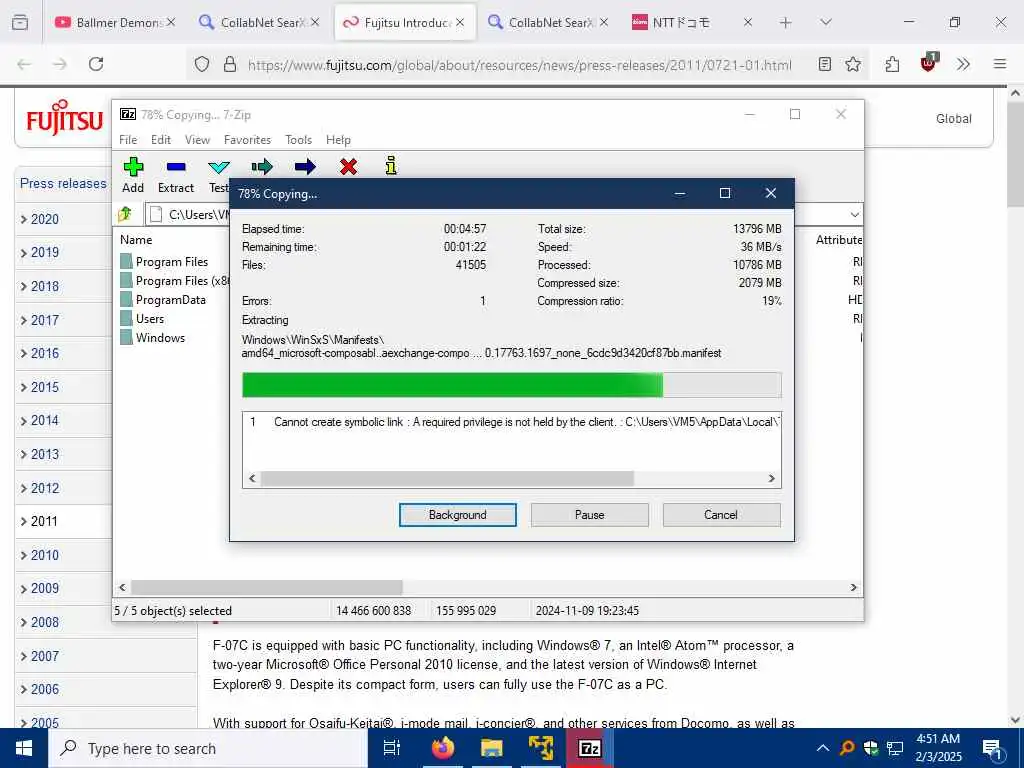Click the Extract minus icon in 7-Zip
Image resolution: width=1024 pixels, height=768 pixels.
[x=176, y=167]
